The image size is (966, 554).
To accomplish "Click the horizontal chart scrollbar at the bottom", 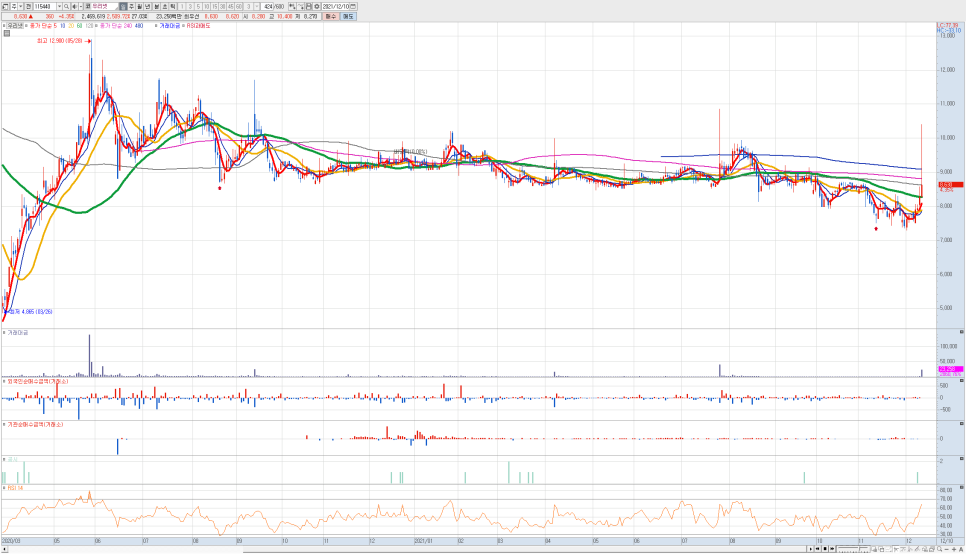I will click(404, 548).
